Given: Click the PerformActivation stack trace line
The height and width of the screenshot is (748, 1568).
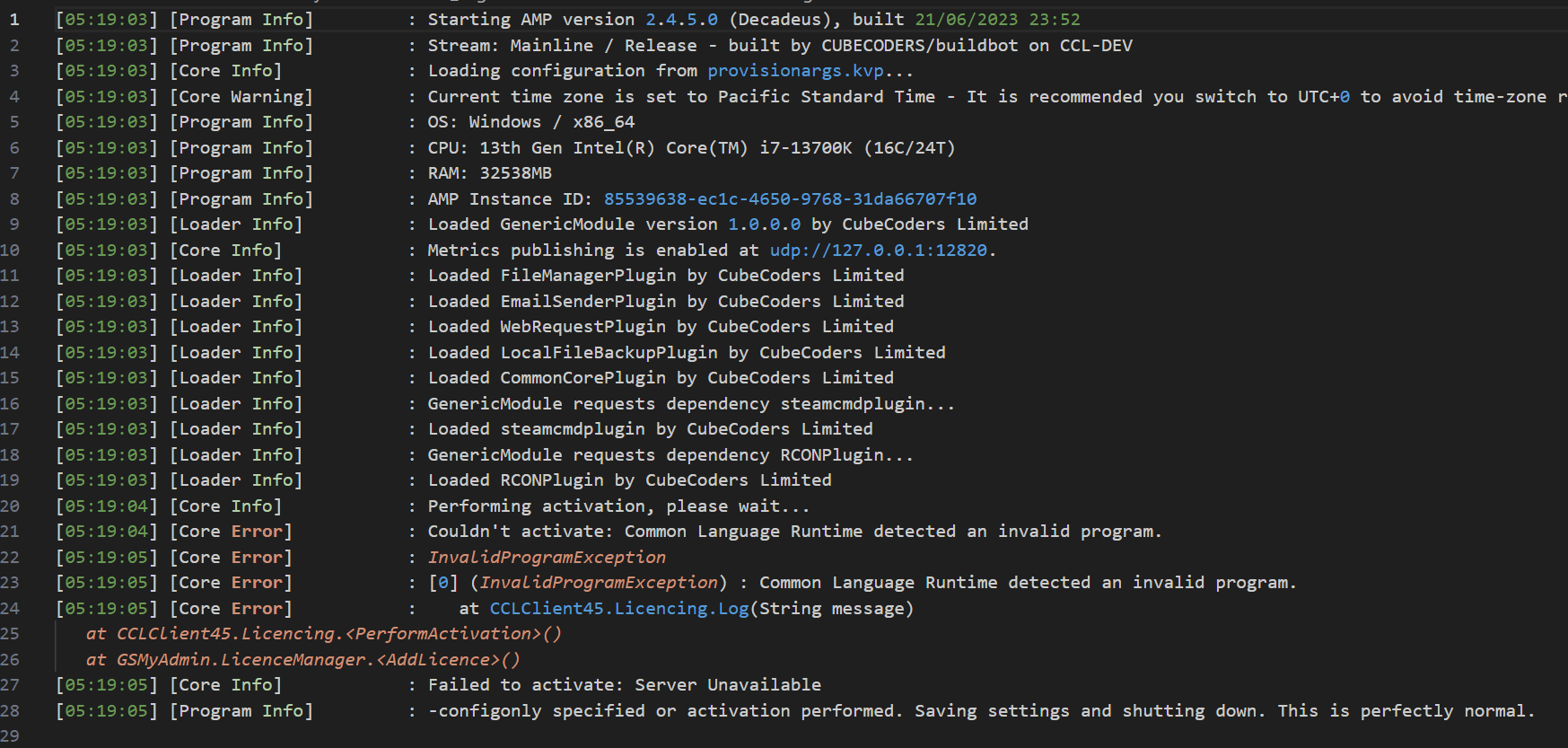Looking at the screenshot, I should coord(324,634).
